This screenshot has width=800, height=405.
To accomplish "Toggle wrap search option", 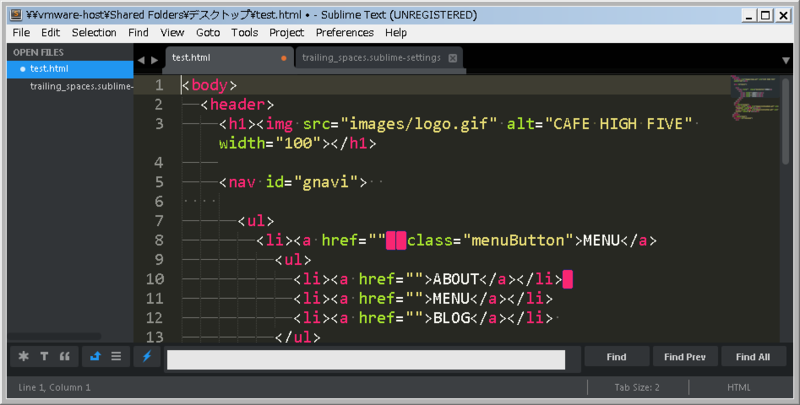I will click(95, 357).
